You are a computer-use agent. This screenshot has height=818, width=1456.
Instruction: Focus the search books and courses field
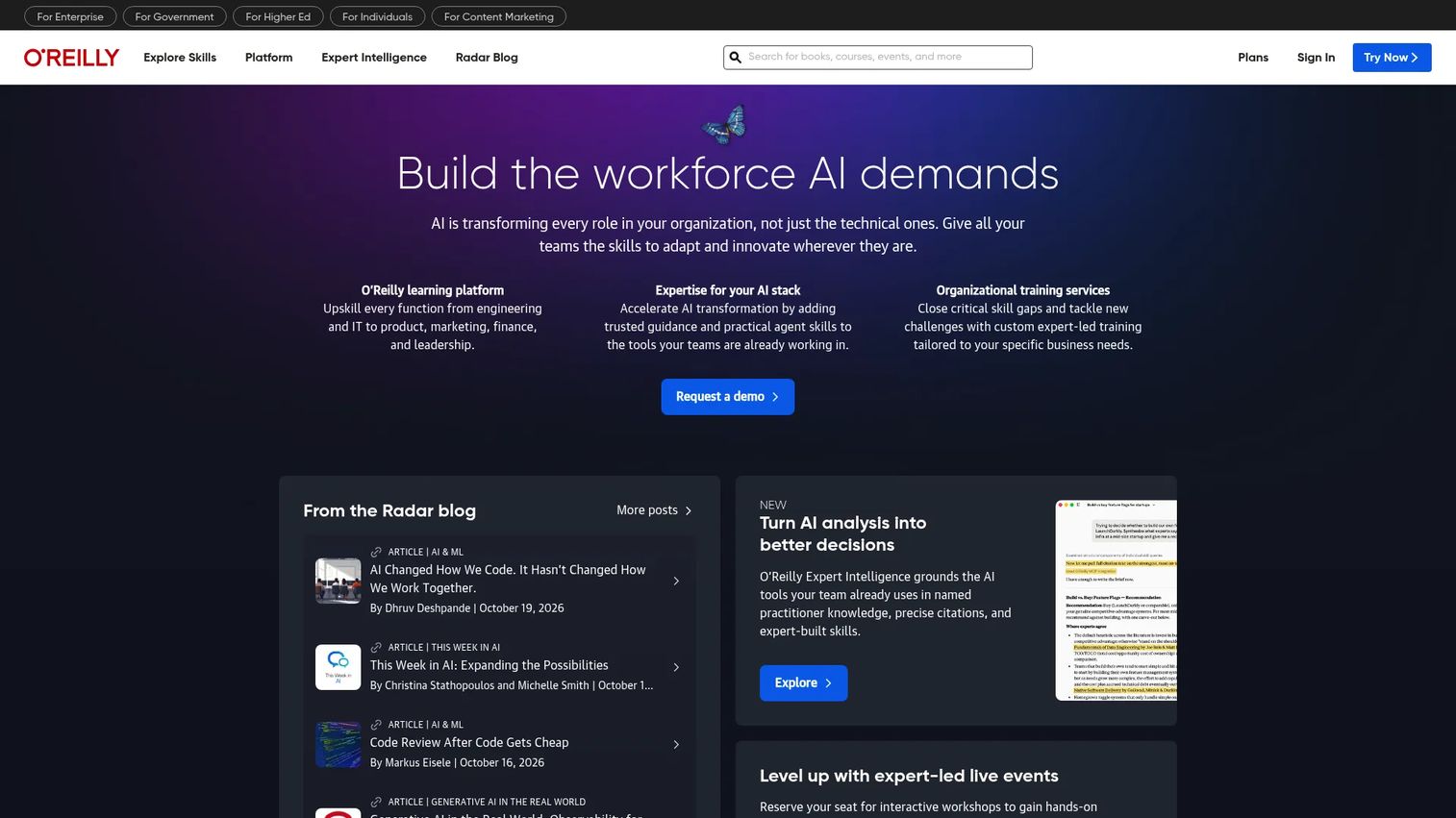(877, 58)
